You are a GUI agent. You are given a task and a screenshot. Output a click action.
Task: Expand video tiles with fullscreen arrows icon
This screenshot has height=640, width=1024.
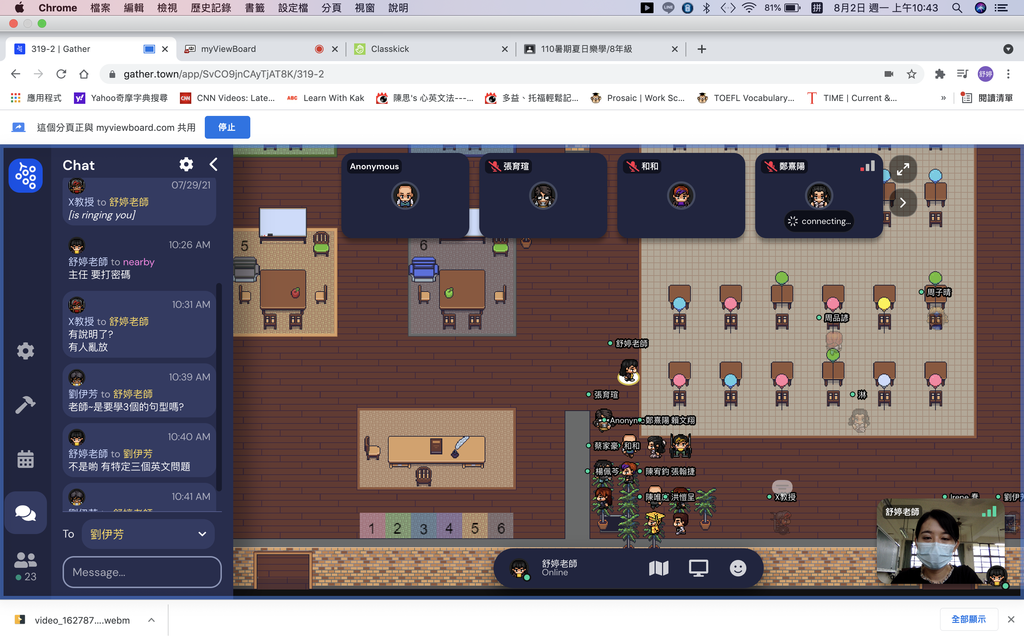(x=903, y=170)
